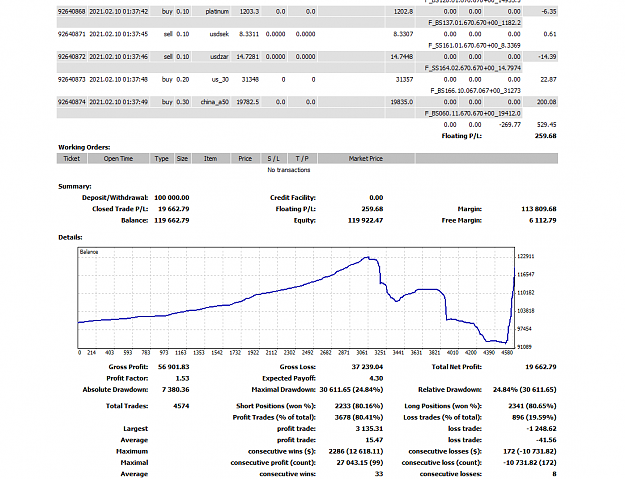Click the Price column header
Viewport: 625px width, 479px height.
pos(245,159)
